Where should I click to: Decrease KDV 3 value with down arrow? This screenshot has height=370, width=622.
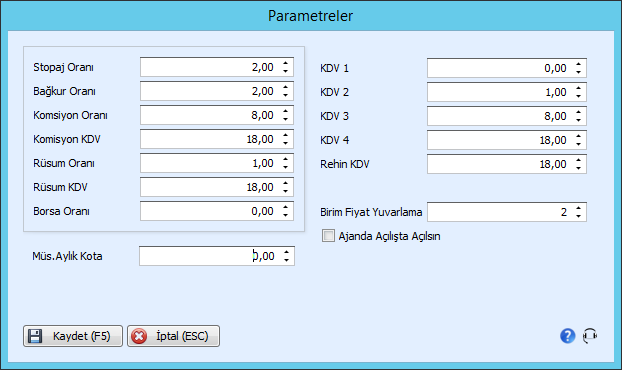pyautogui.click(x=578, y=120)
